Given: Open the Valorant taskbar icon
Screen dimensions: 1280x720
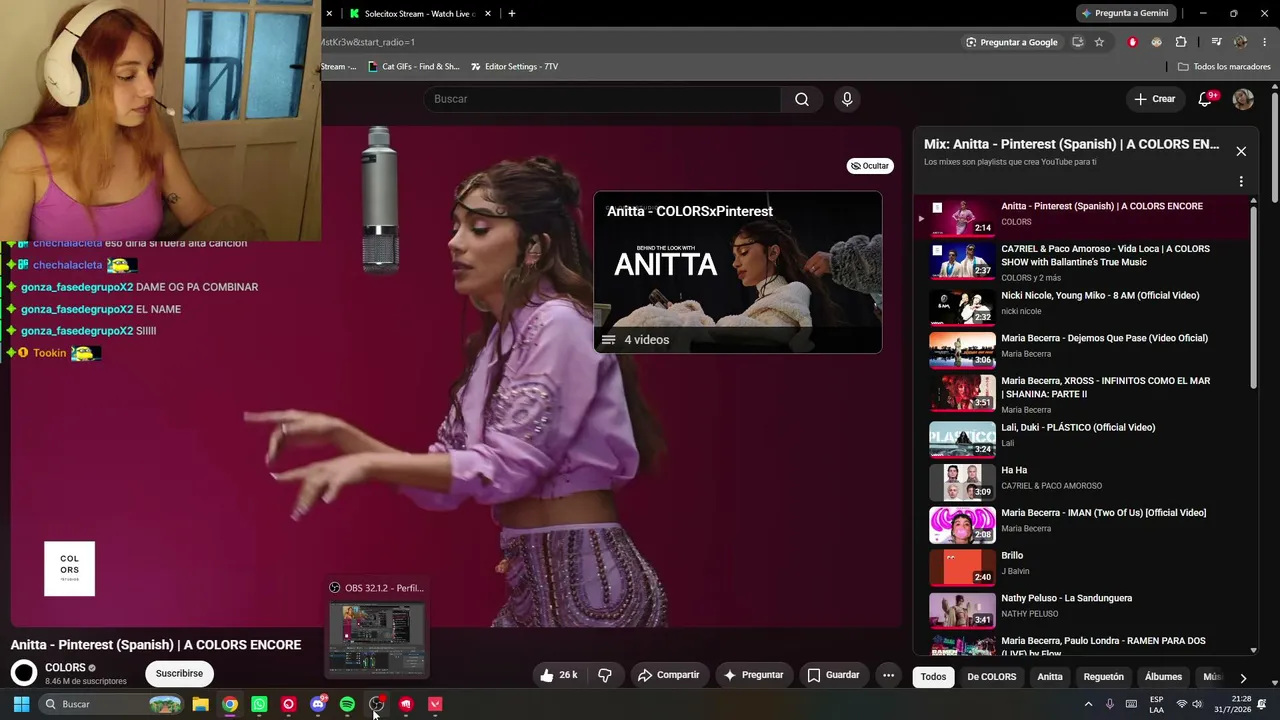Looking at the screenshot, I should coord(435,704).
